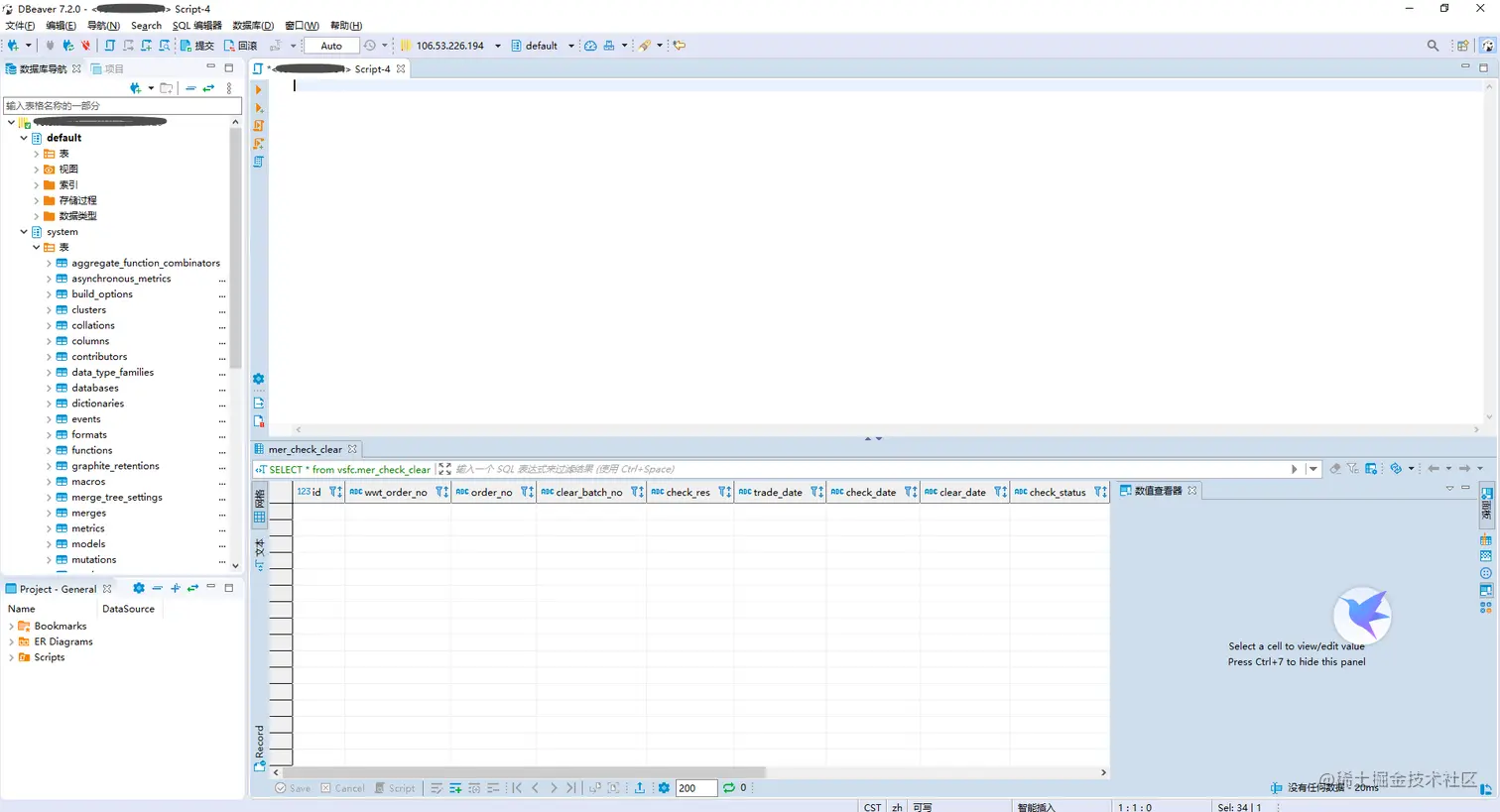Expand the 视图 folder under default

pyautogui.click(x=37, y=170)
